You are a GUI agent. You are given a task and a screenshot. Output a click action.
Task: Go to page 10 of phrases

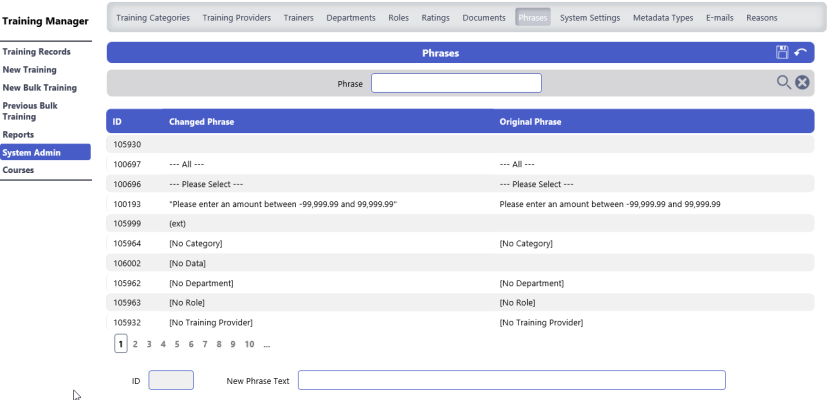point(249,344)
